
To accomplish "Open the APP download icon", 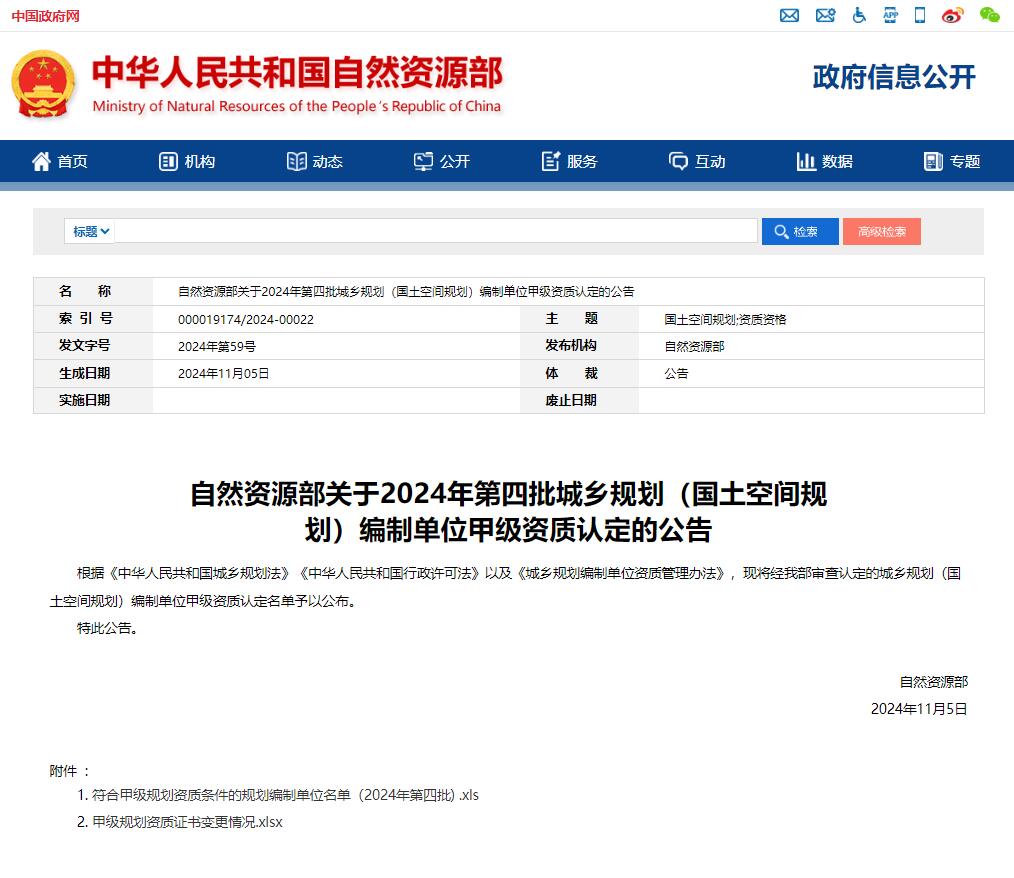I will 890,15.
